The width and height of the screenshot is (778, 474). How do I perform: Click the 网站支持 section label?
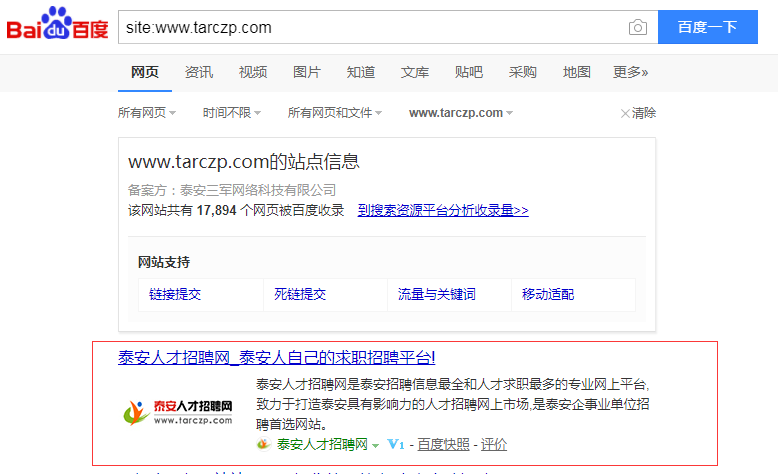coord(164,262)
